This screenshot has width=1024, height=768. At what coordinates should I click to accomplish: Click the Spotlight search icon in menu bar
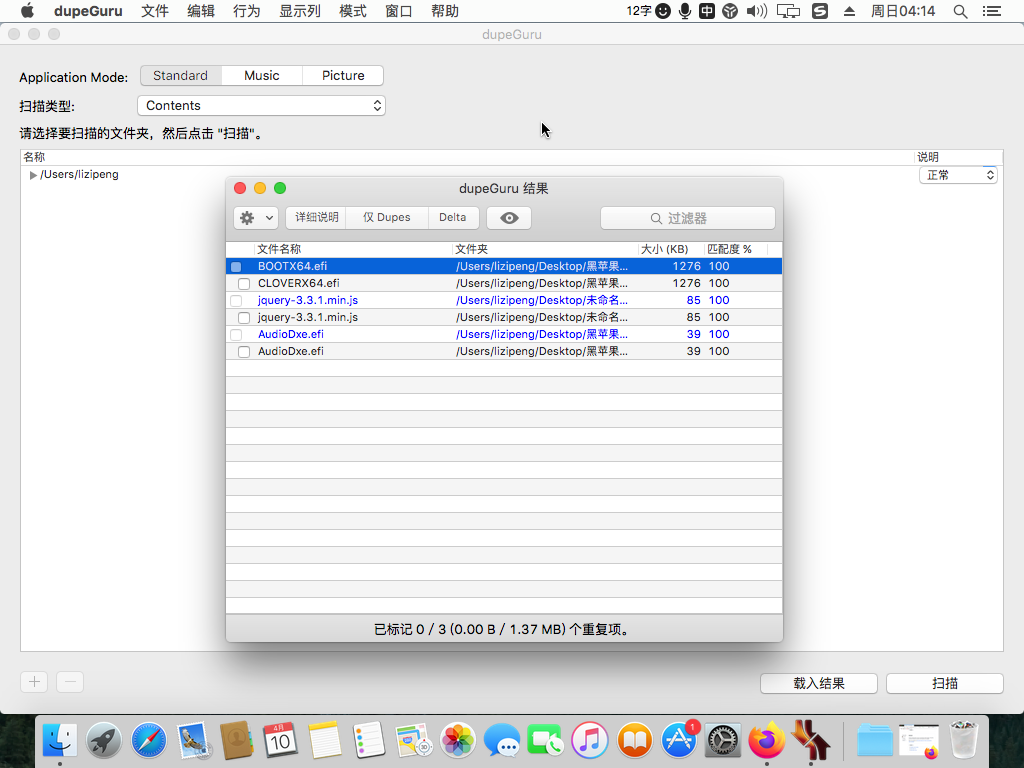click(x=960, y=11)
